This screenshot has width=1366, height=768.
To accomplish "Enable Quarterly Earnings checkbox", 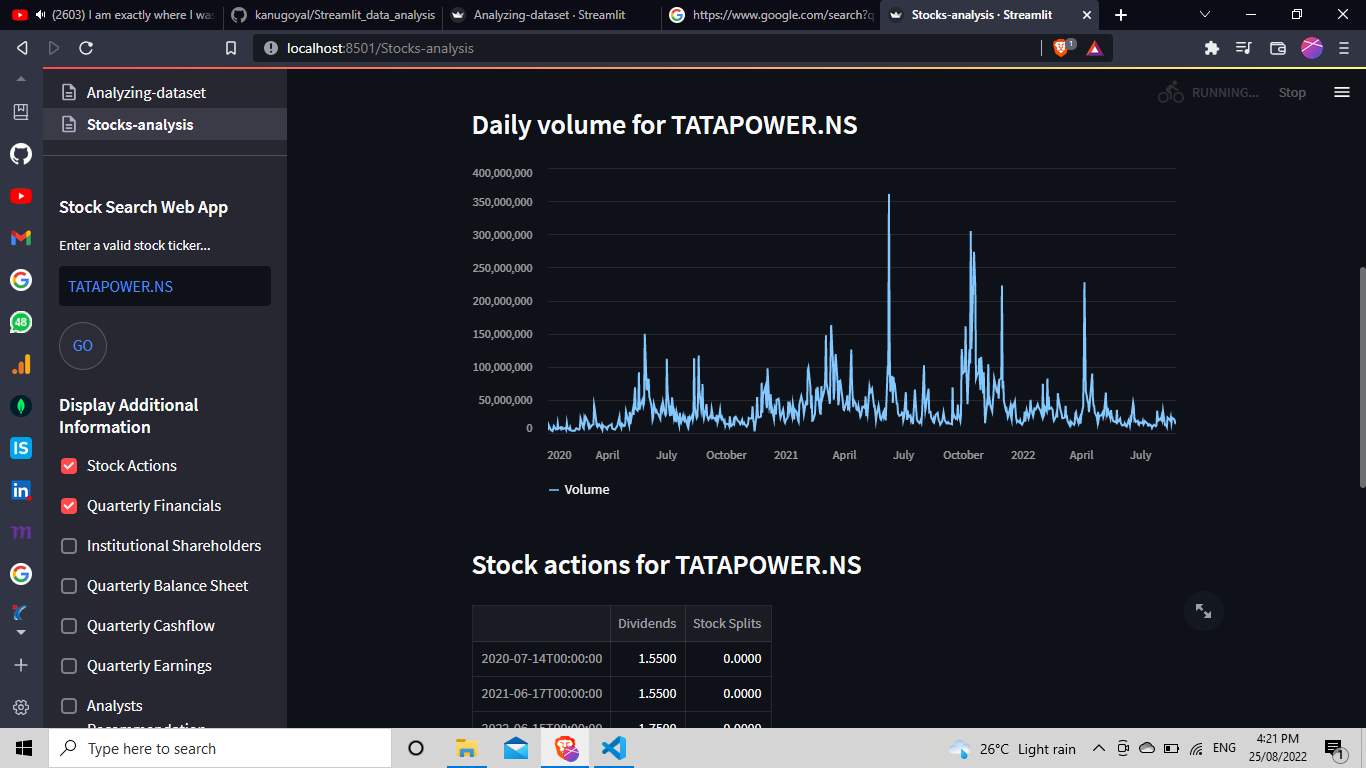I will click(69, 666).
